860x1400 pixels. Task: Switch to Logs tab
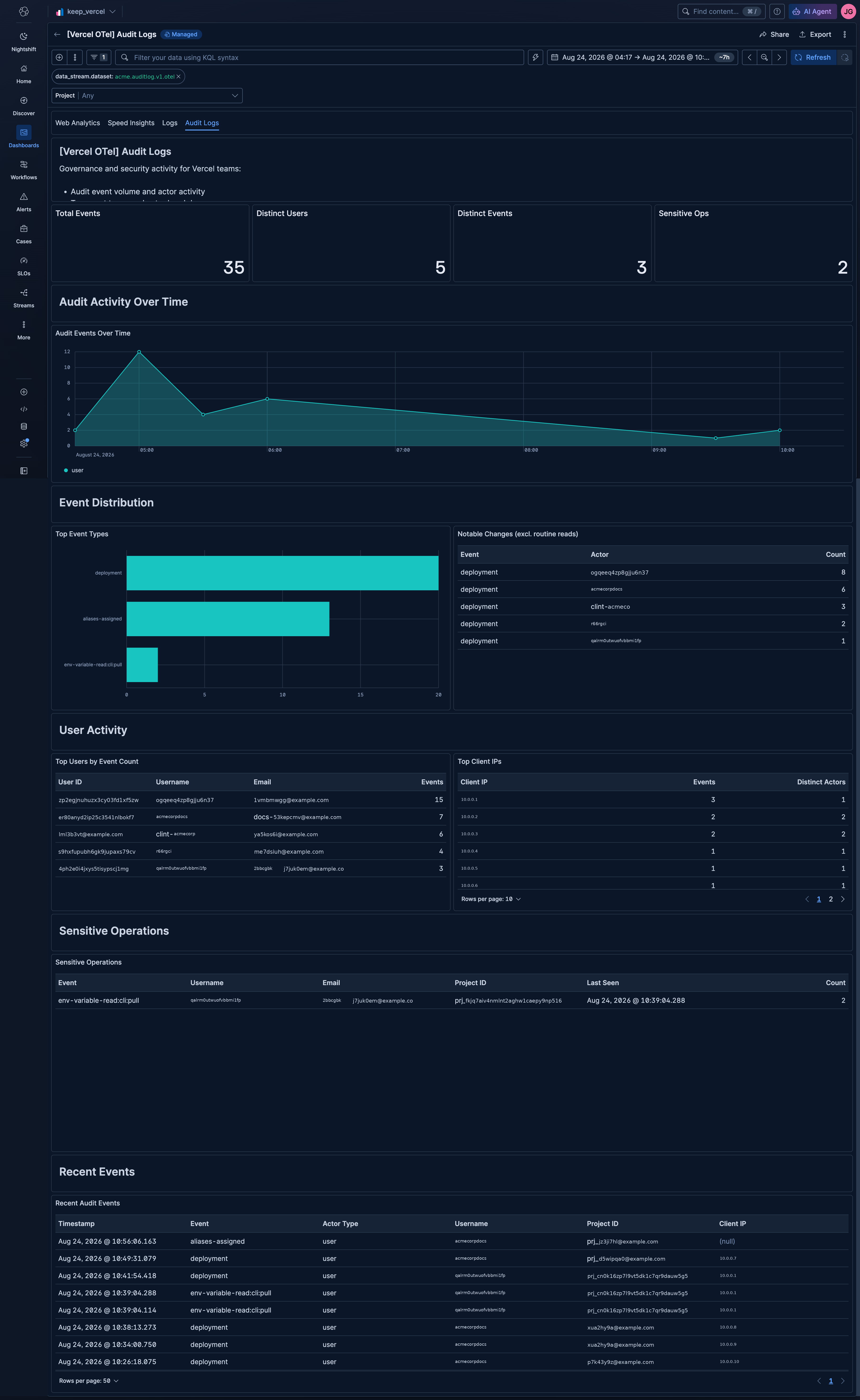pyautogui.click(x=170, y=123)
